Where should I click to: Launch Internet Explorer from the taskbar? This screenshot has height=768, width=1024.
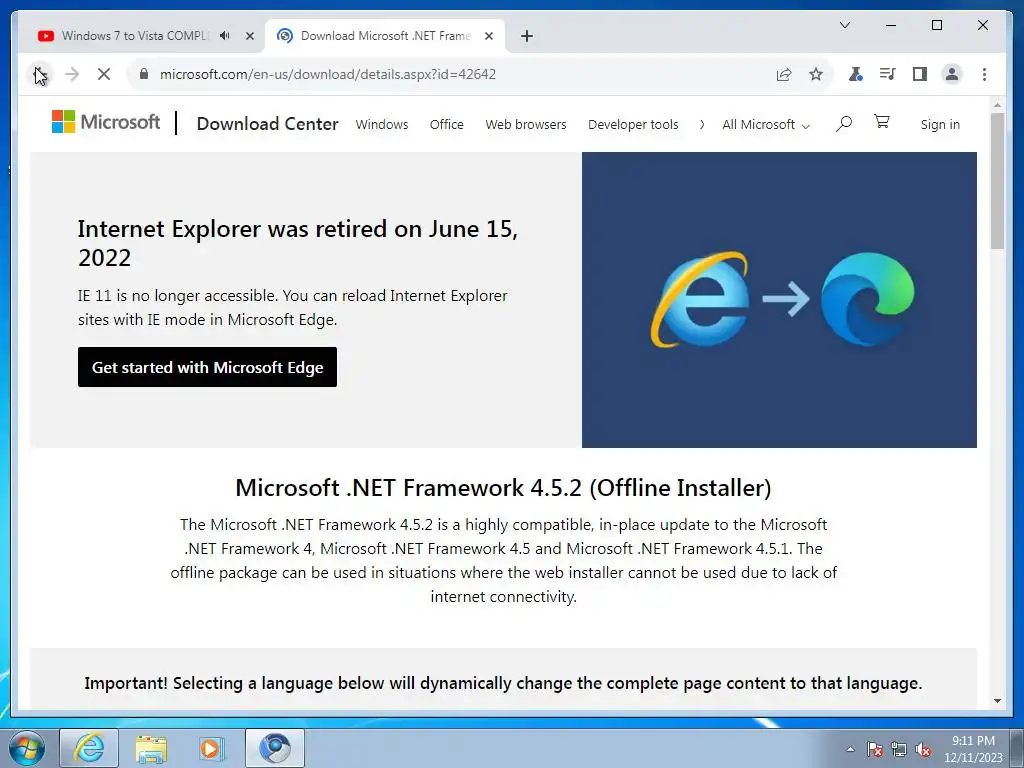point(89,748)
